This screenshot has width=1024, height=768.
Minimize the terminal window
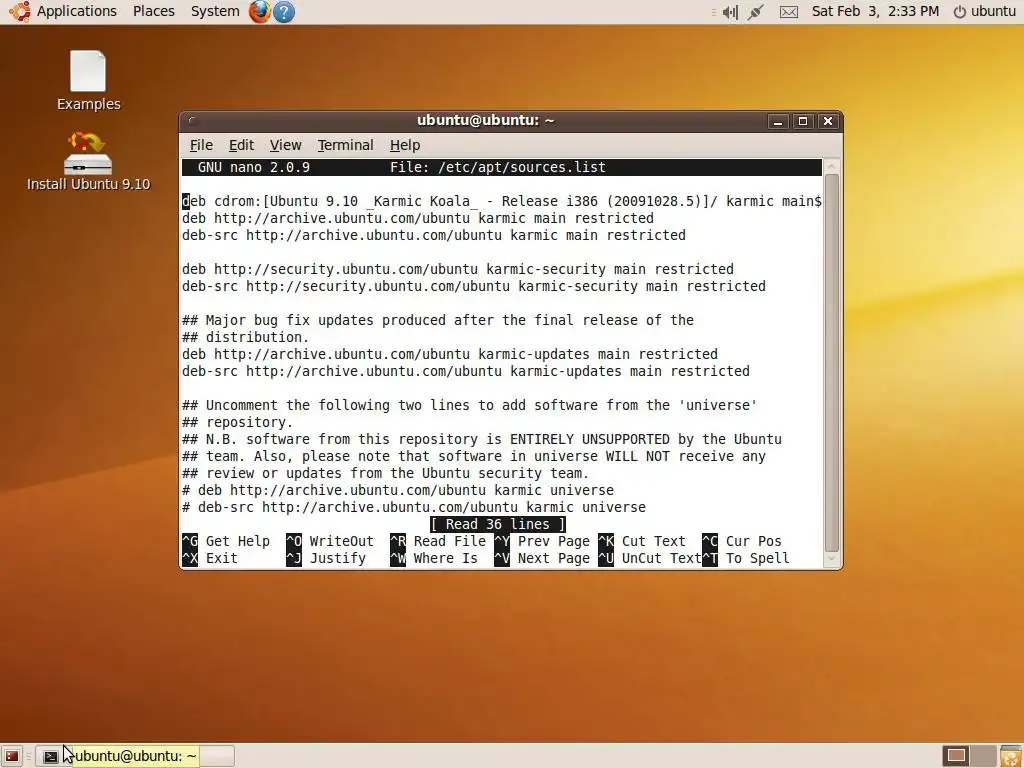[x=777, y=121]
